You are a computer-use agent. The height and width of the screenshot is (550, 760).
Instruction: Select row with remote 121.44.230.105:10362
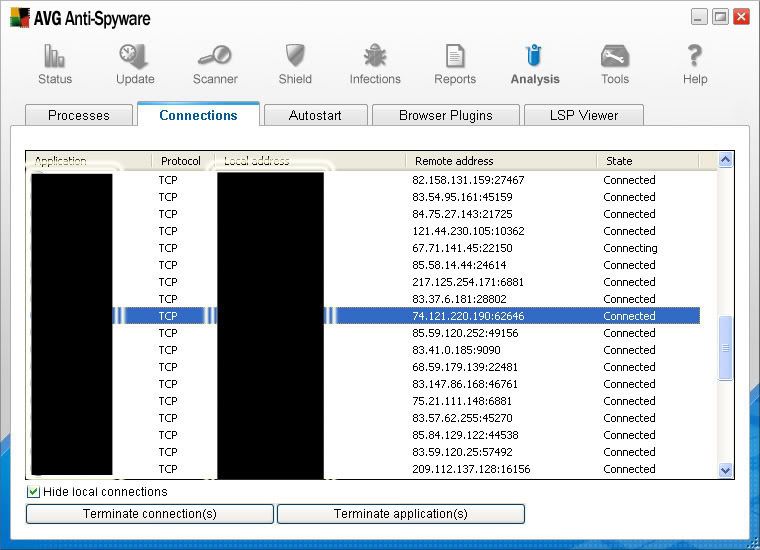[365, 231]
